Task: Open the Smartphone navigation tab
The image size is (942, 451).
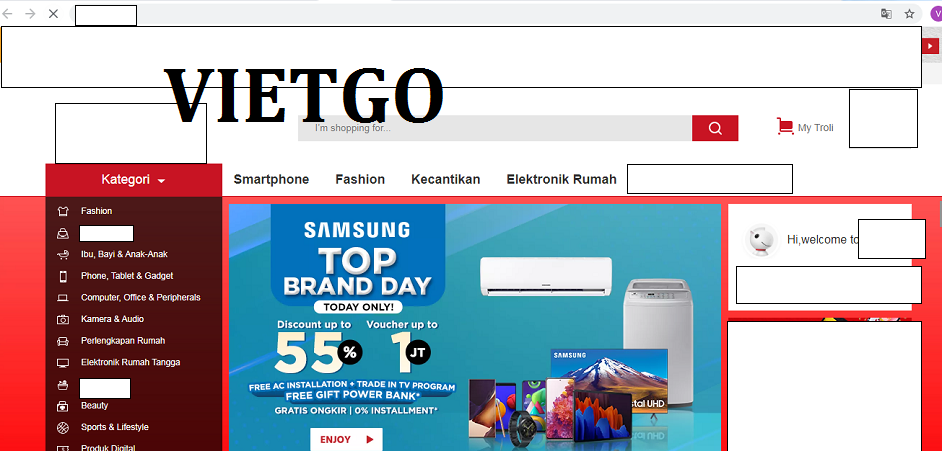Action: 271,179
